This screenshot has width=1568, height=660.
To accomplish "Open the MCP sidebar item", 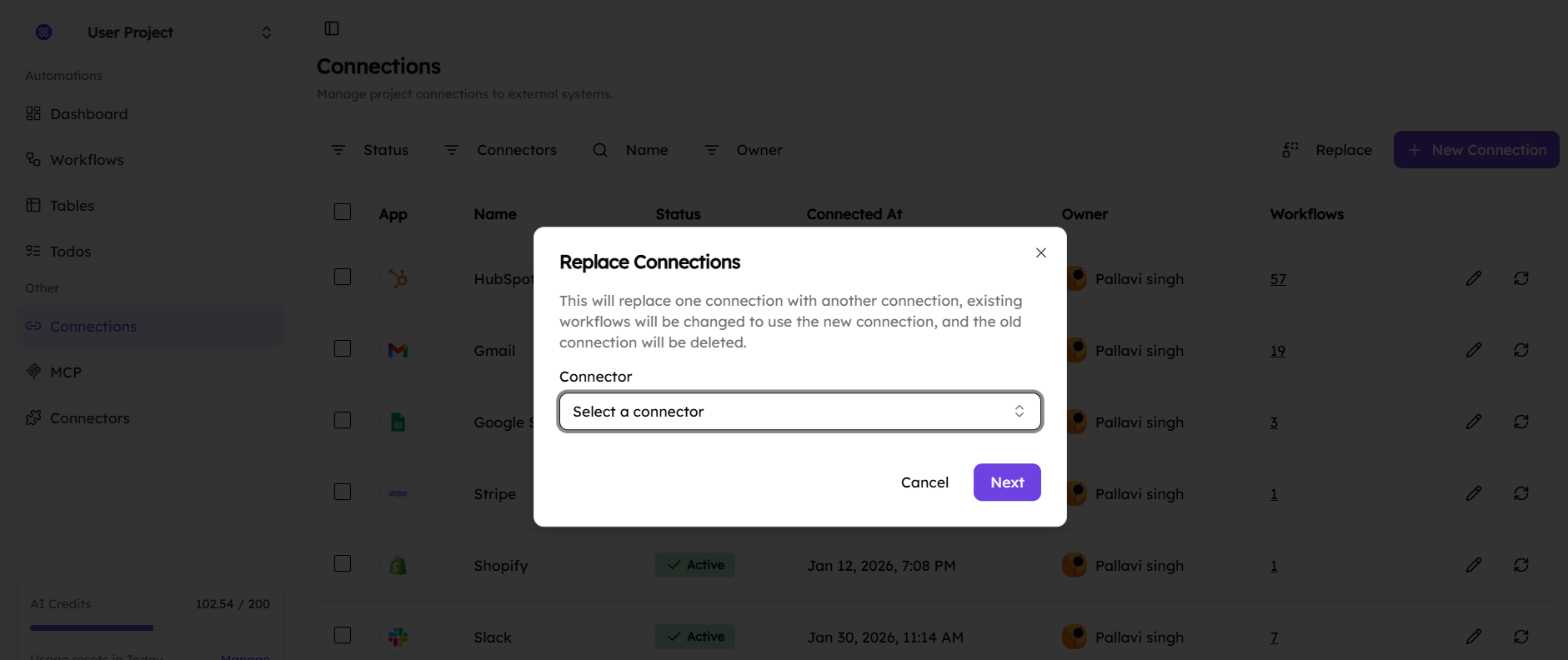I will point(66,372).
